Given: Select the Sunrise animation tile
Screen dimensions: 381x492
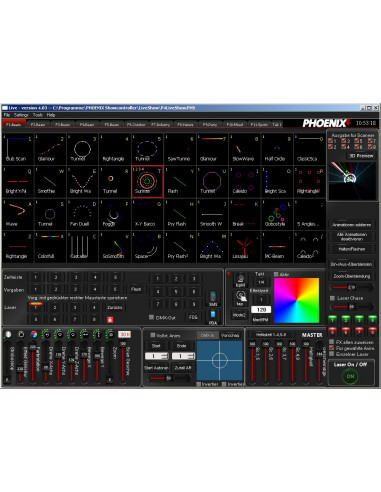Looking at the screenshot, I should 147,181.
